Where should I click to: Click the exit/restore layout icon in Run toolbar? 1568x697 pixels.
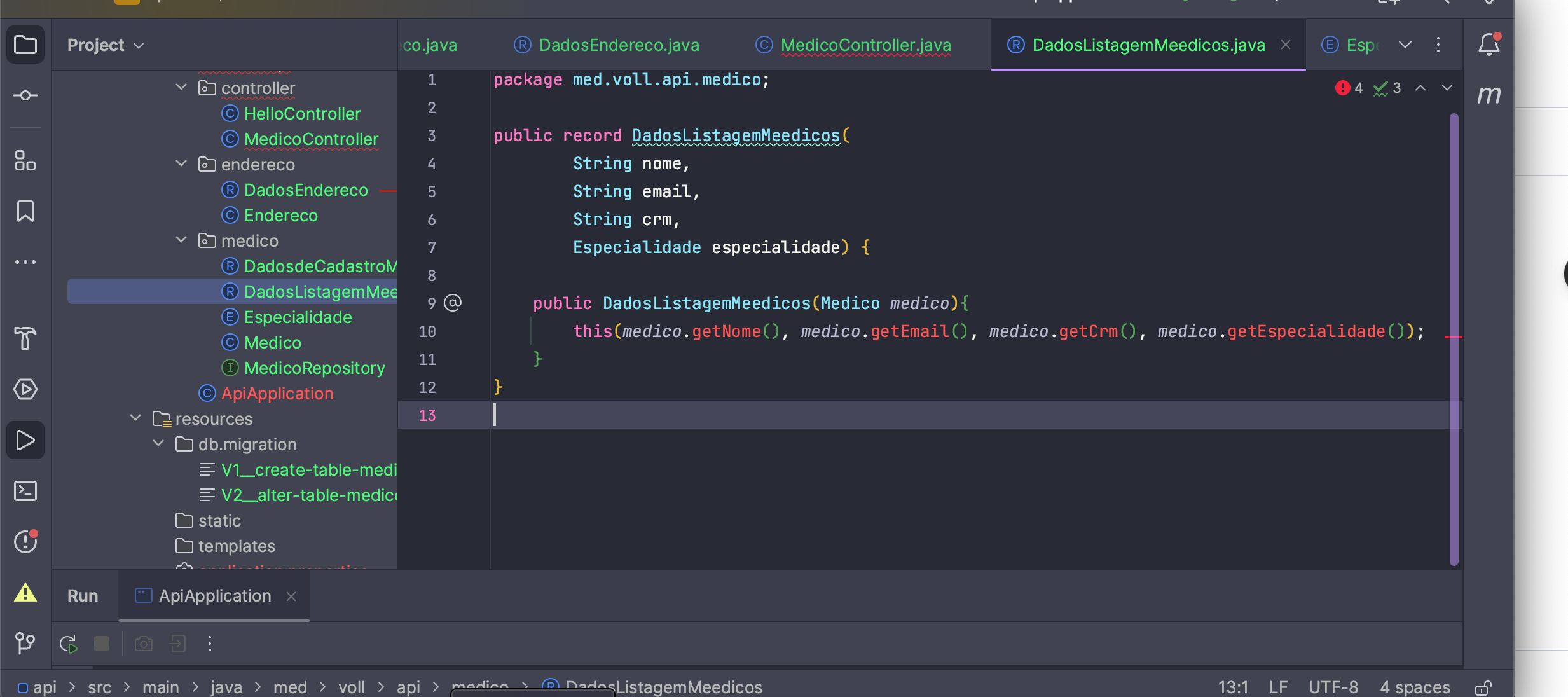[178, 644]
